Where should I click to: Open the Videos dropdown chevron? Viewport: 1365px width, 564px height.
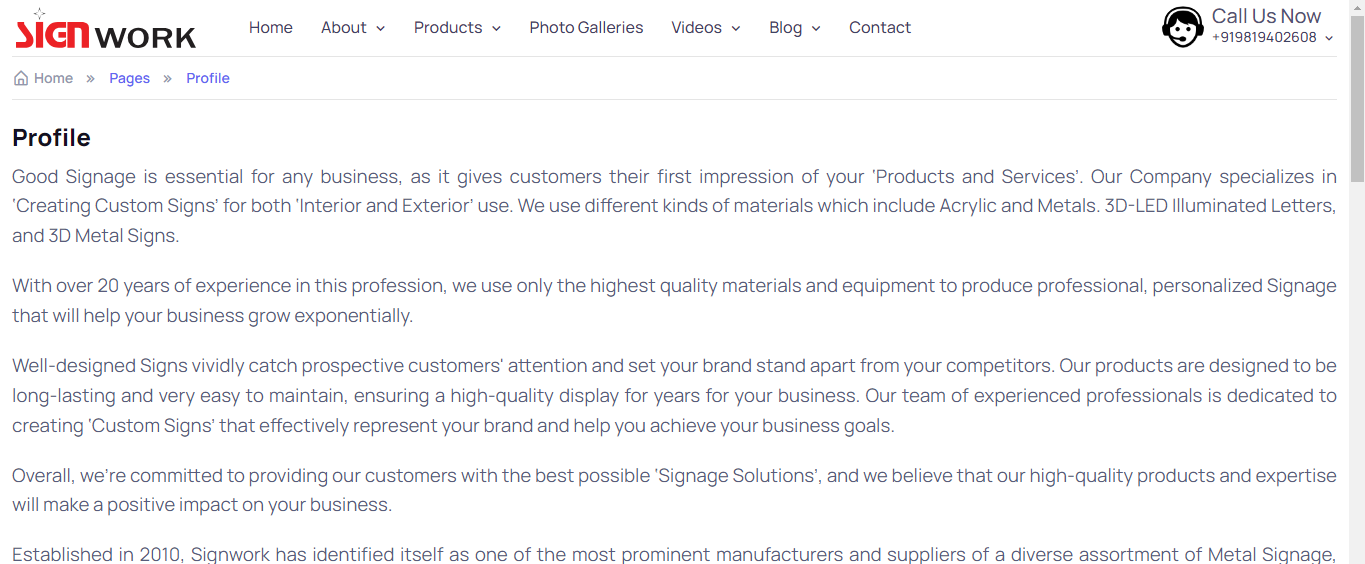pyautogui.click(x=736, y=29)
